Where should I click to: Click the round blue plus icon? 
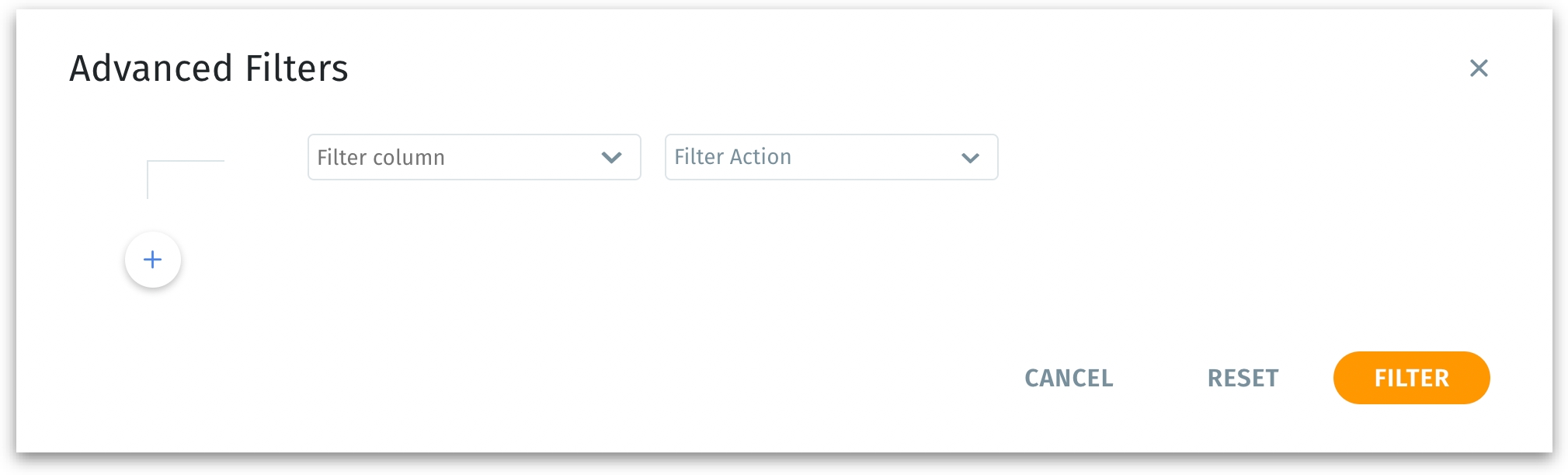pos(153,260)
